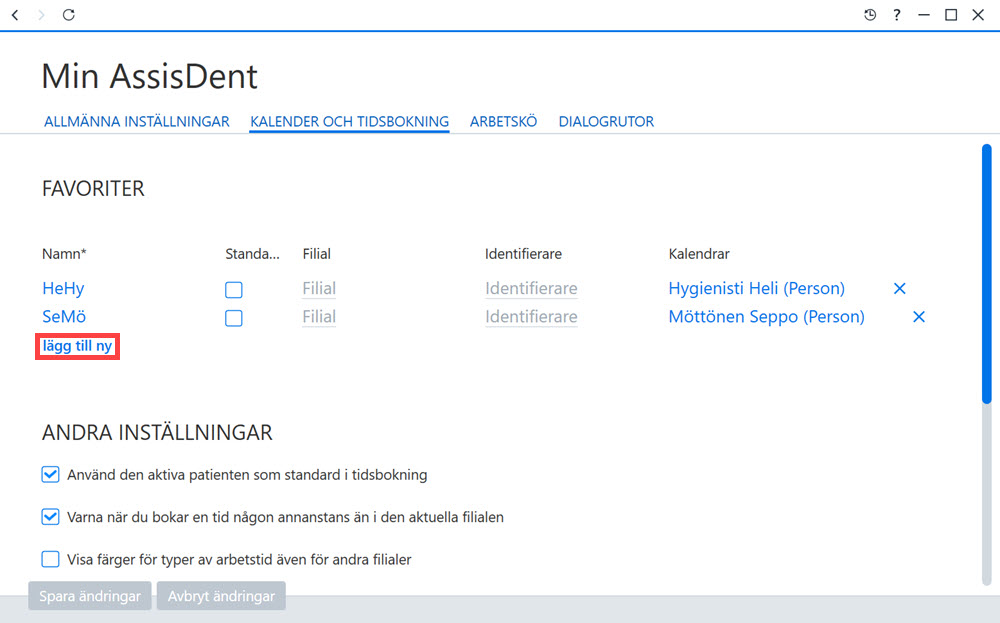The image size is (1000, 623).
Task: Open help via the question mark icon
Action: [897, 15]
